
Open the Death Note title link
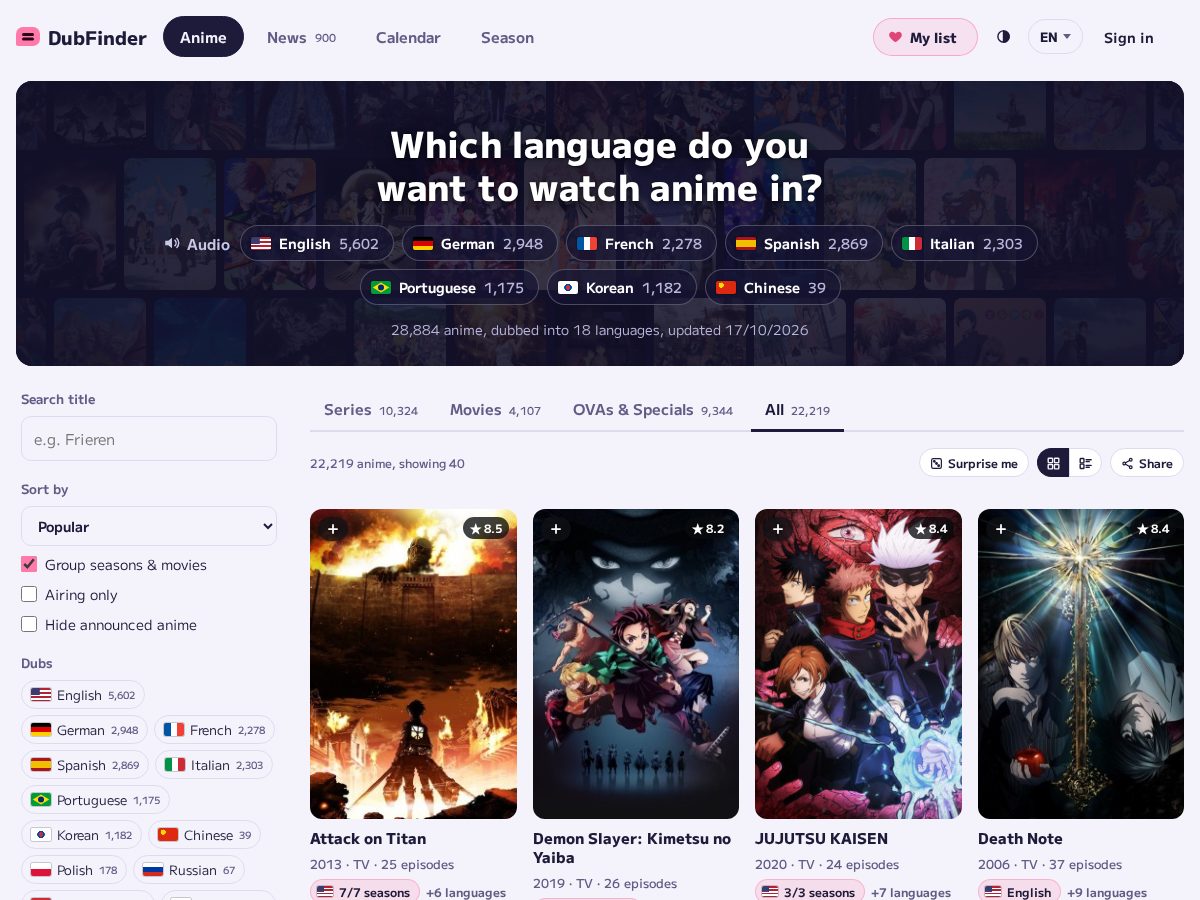pos(1020,838)
